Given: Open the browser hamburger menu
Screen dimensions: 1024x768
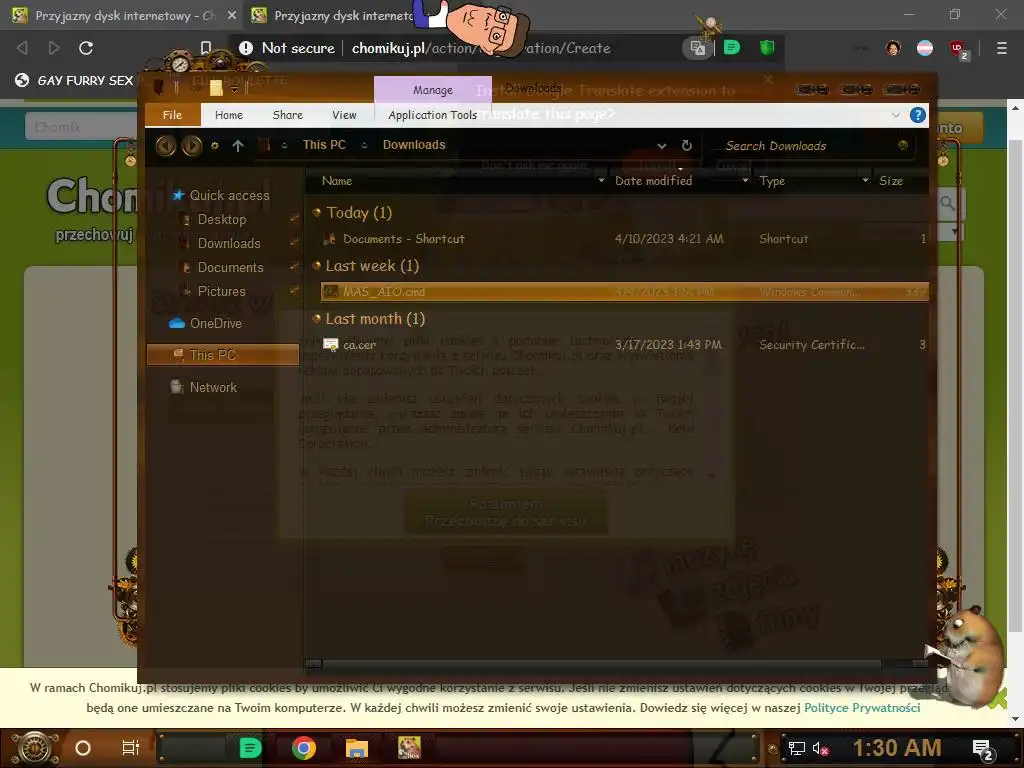Looking at the screenshot, I should tap(1001, 48).
